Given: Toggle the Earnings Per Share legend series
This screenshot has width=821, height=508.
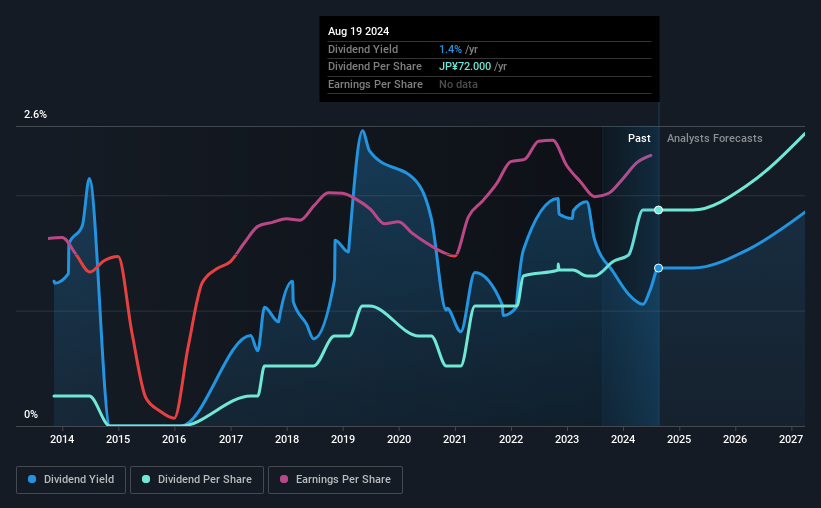Looking at the screenshot, I should (x=335, y=480).
